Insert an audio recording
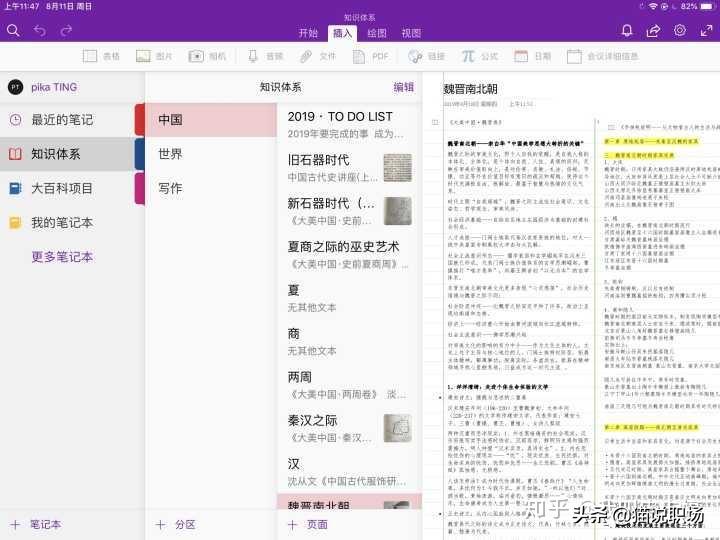720x540 pixels. click(265, 56)
